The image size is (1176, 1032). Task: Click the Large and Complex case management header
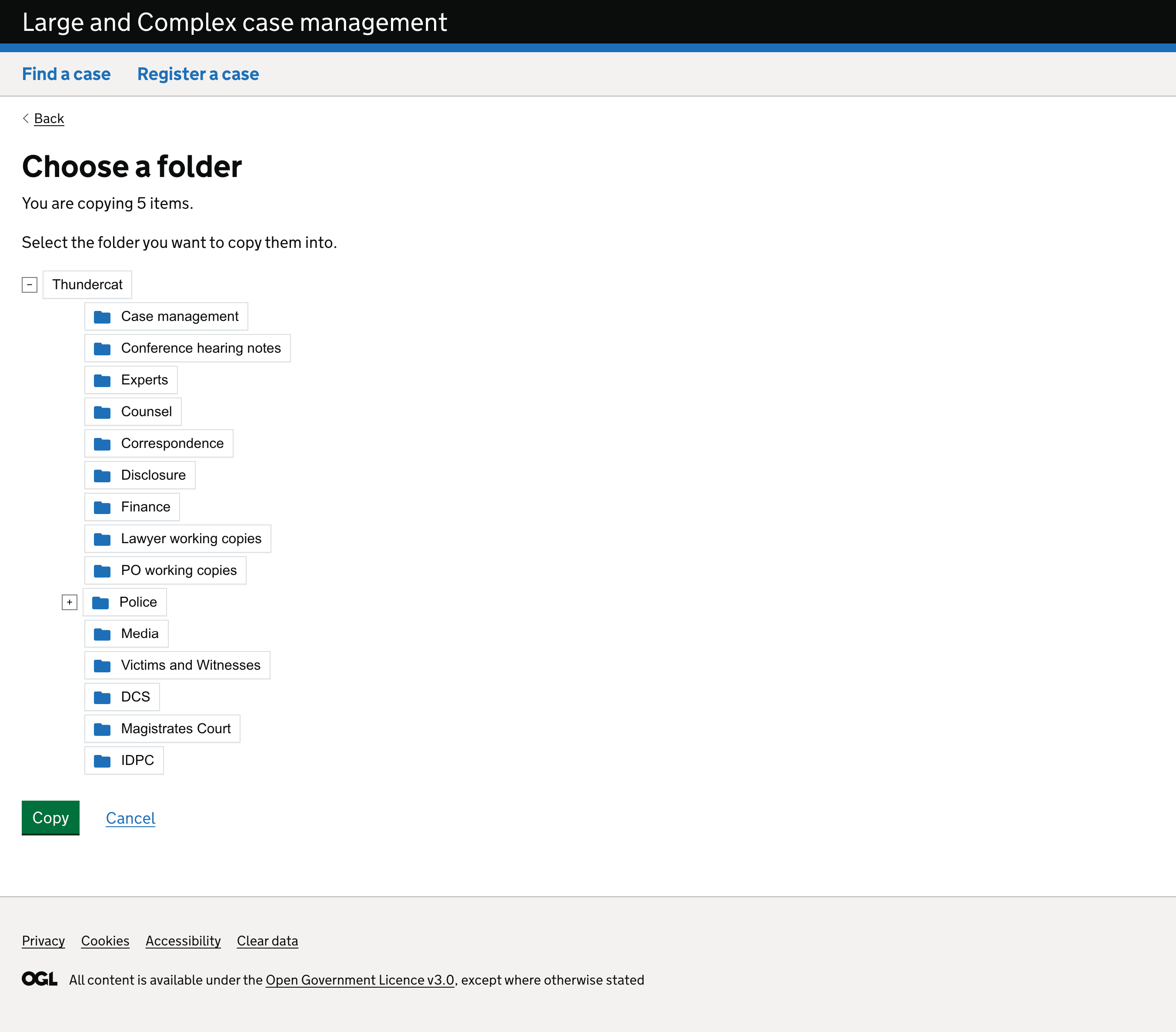click(235, 23)
